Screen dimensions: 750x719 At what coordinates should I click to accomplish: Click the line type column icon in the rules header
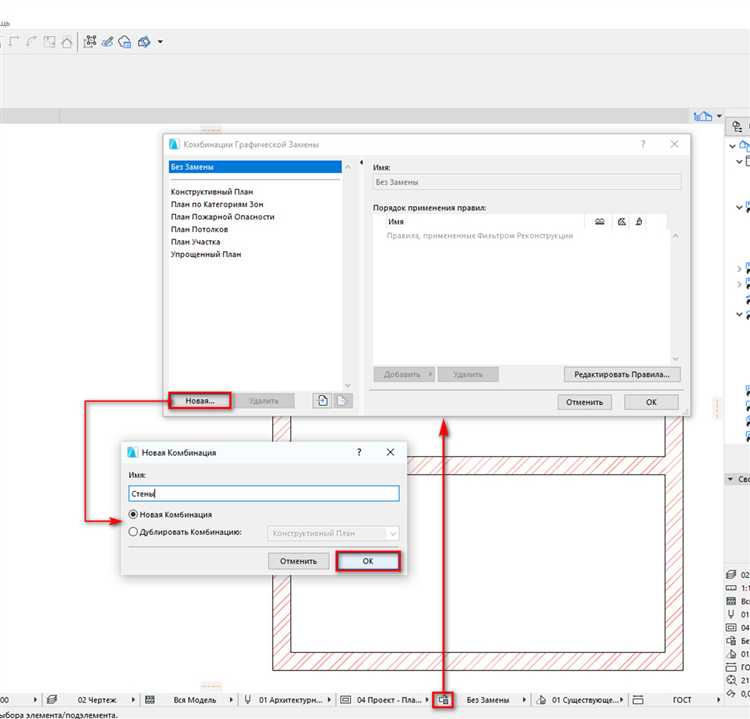pos(599,221)
